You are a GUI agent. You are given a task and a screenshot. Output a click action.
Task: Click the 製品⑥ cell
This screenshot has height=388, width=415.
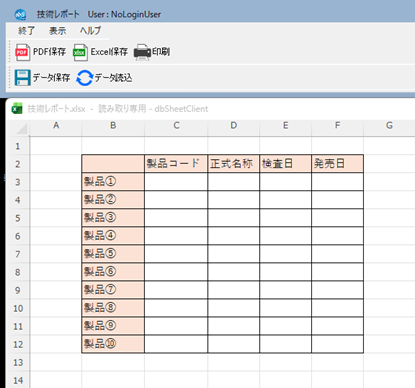coord(113,272)
